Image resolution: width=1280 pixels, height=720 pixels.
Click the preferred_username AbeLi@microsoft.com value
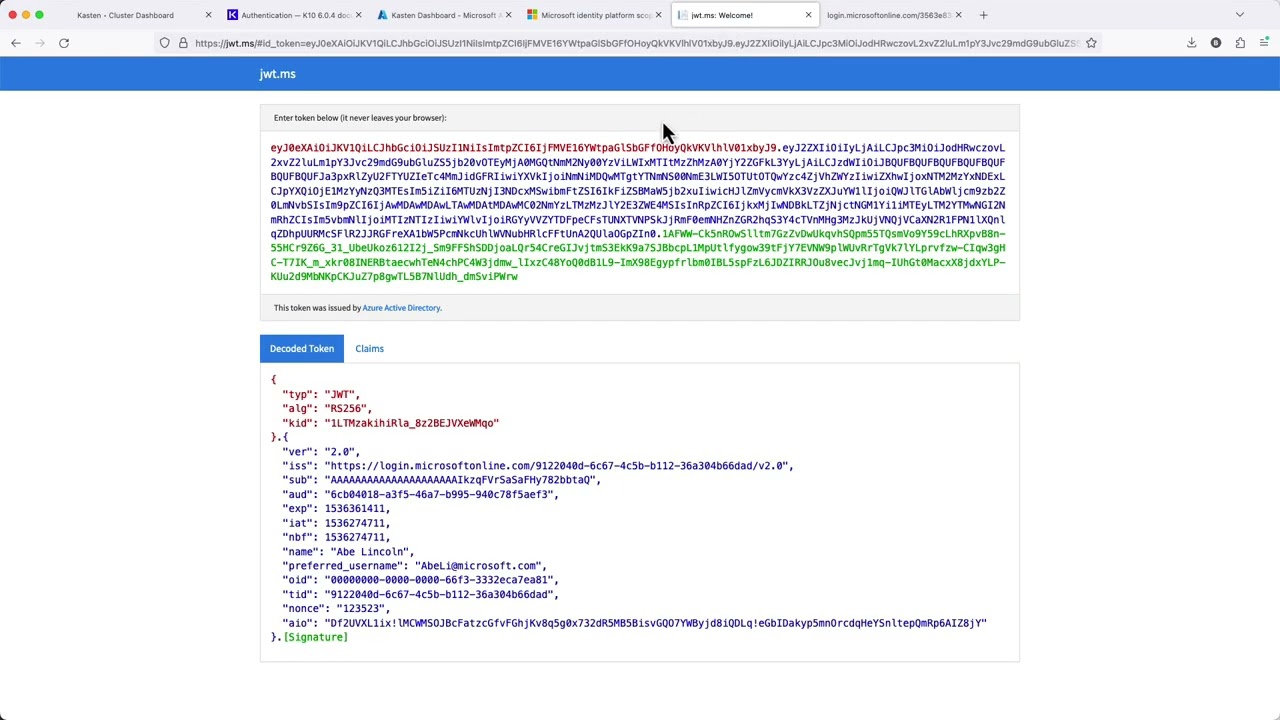click(x=480, y=566)
